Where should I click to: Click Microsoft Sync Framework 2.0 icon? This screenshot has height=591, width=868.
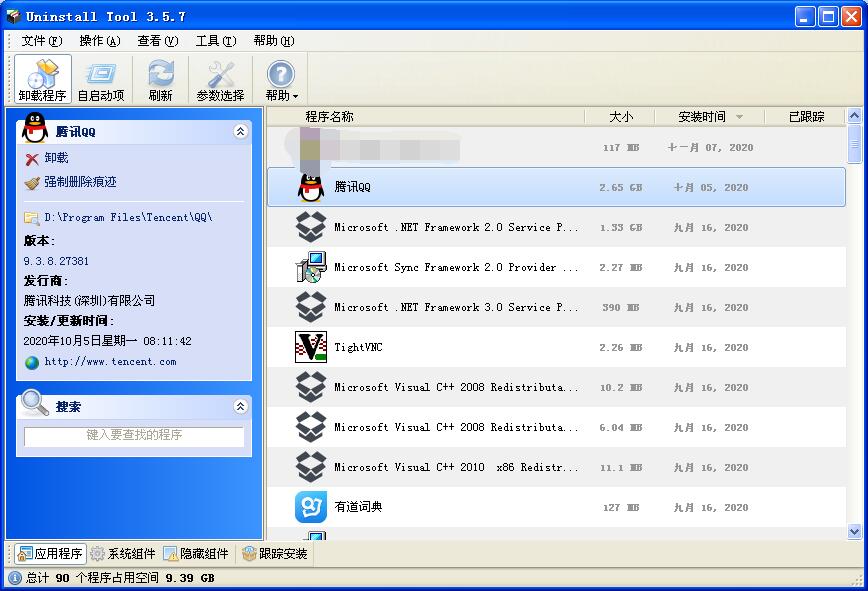[x=311, y=267]
